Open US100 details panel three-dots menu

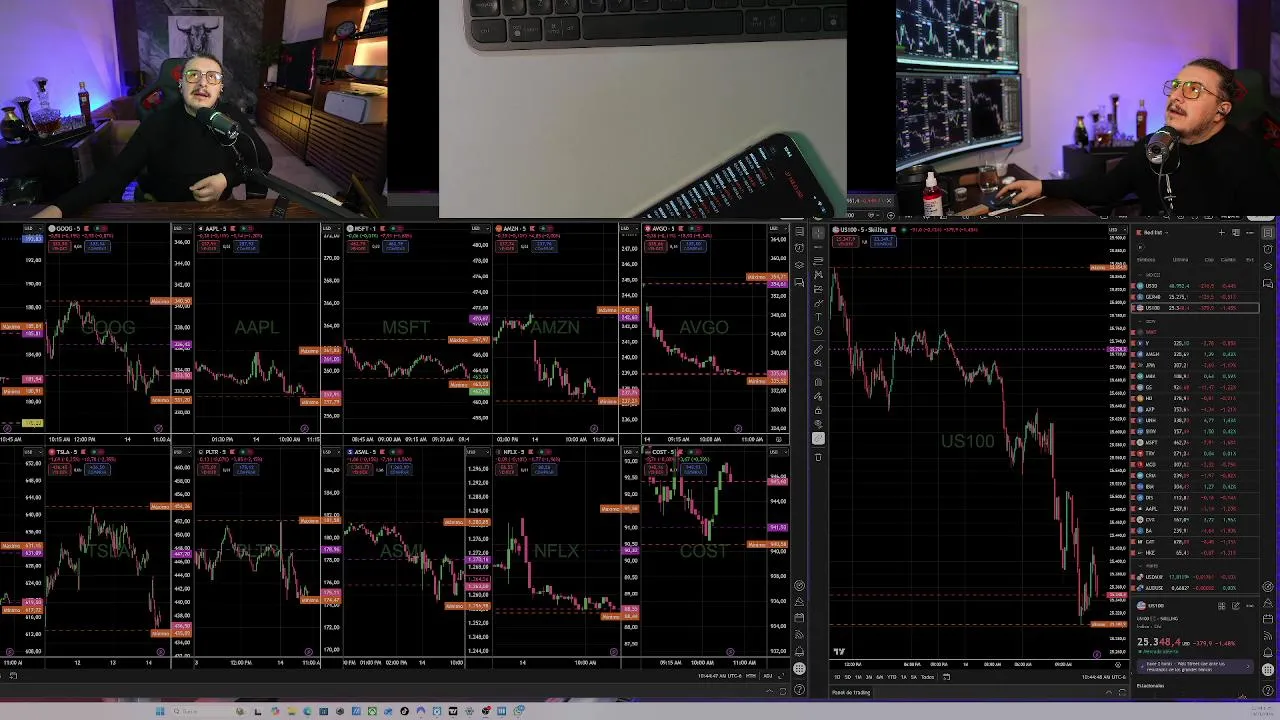(x=1250, y=606)
